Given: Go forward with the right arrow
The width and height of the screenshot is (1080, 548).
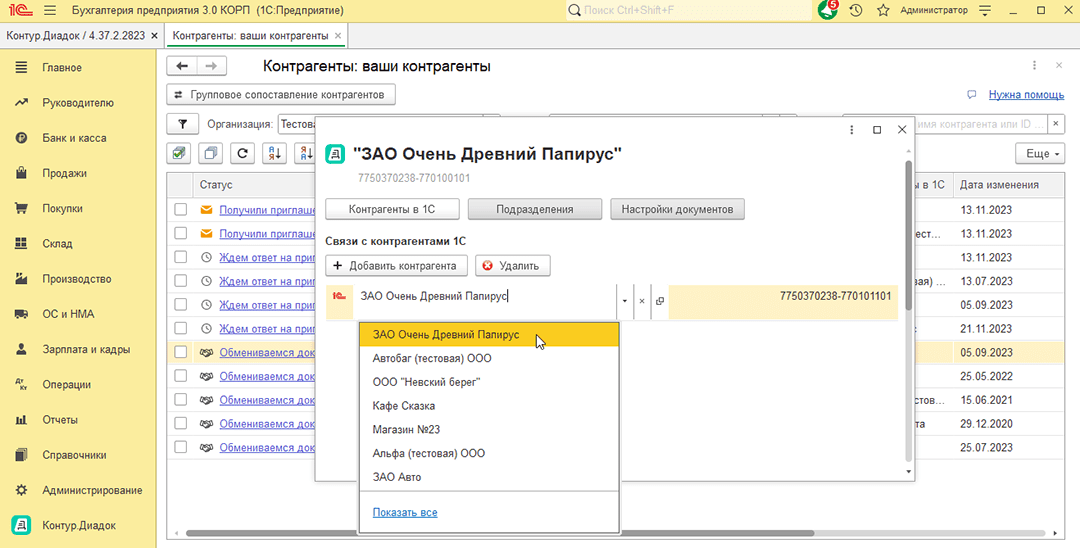Looking at the screenshot, I should tap(211, 66).
